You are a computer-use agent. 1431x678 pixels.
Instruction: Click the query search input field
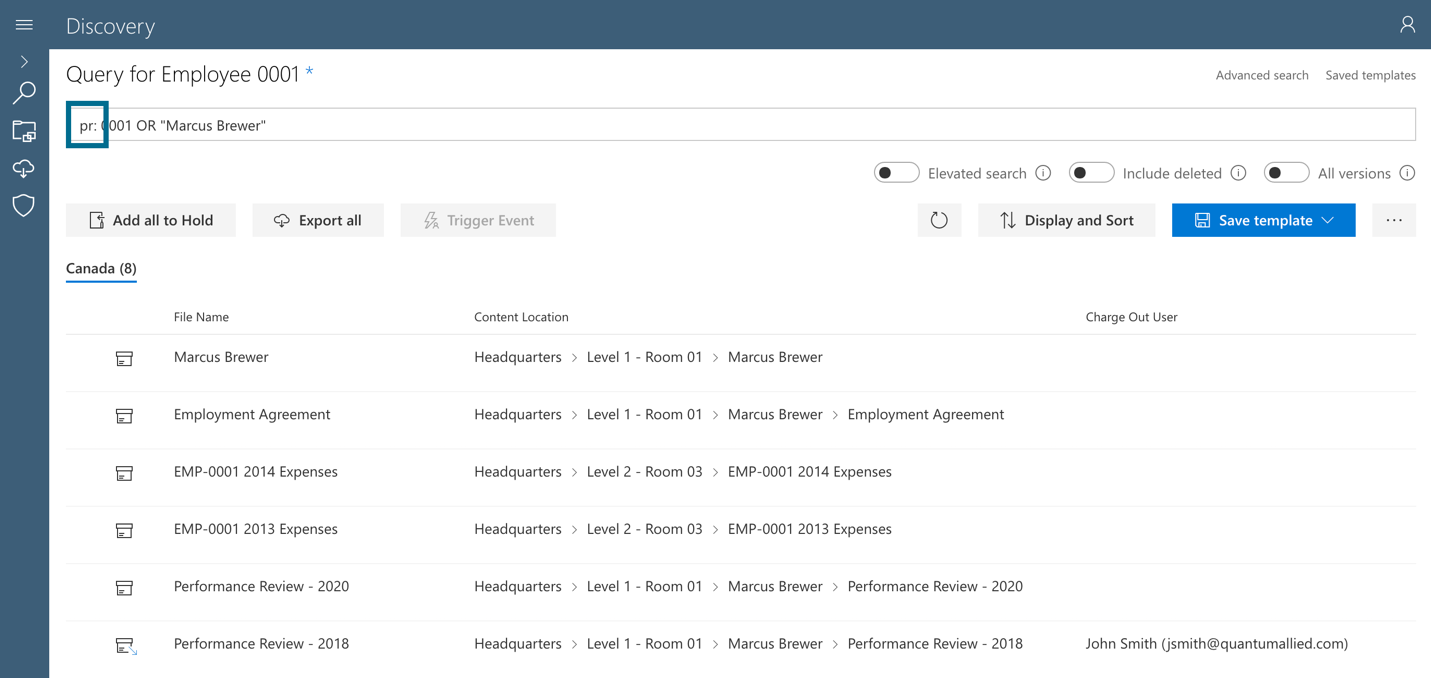pos(741,125)
